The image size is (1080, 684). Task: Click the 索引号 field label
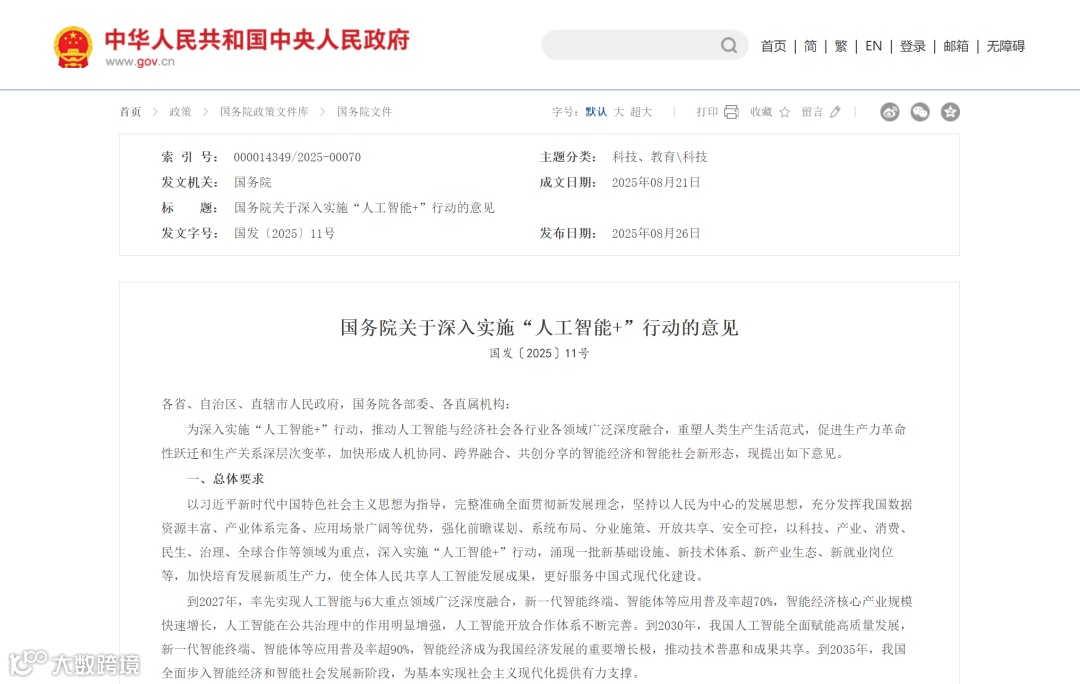pyautogui.click(x=189, y=157)
